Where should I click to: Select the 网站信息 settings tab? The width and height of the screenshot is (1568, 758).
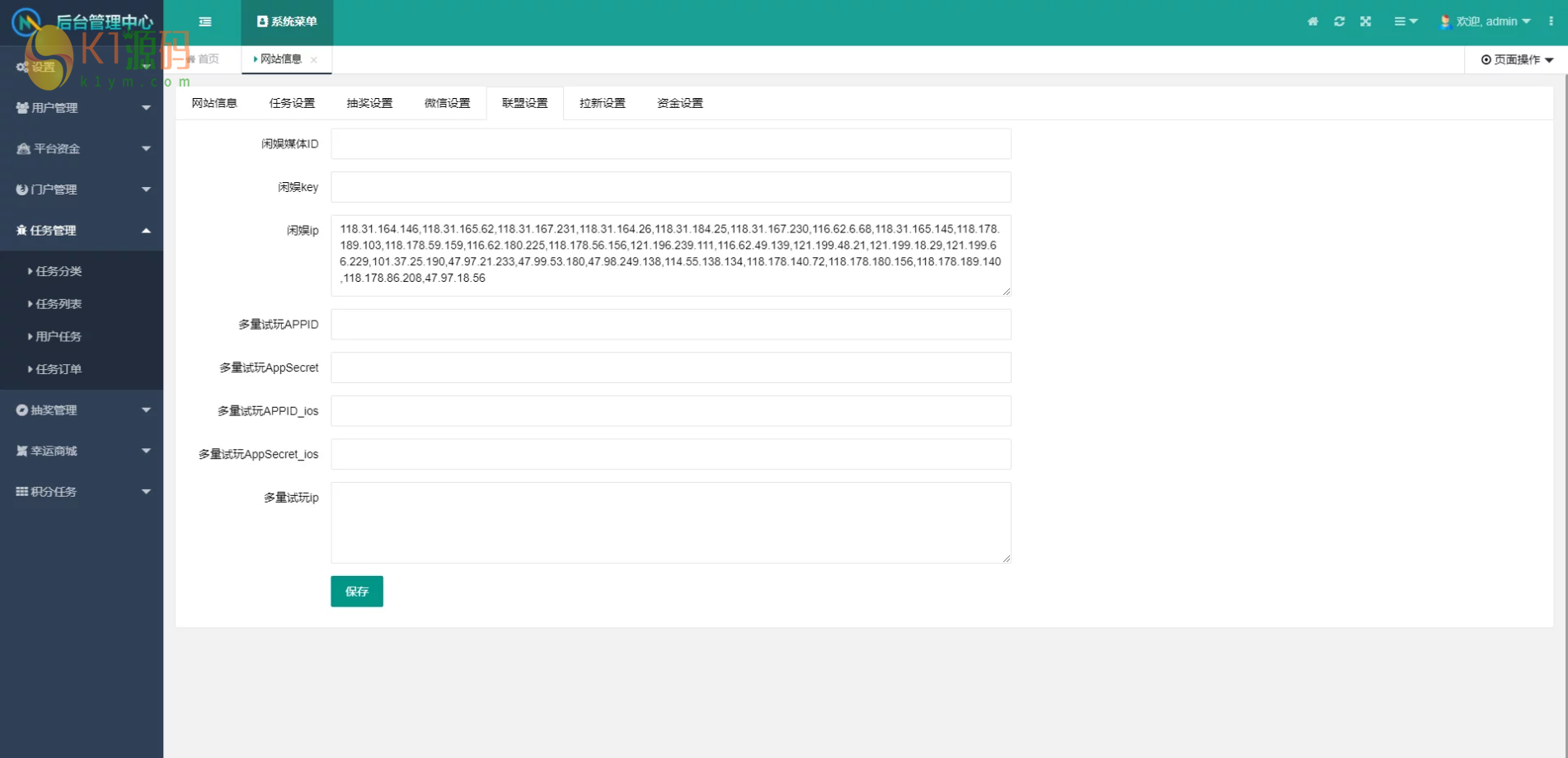click(214, 103)
